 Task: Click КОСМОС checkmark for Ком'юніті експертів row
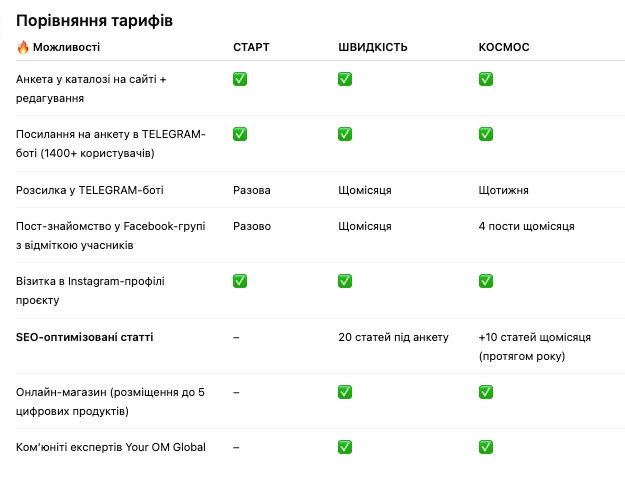pos(486,447)
